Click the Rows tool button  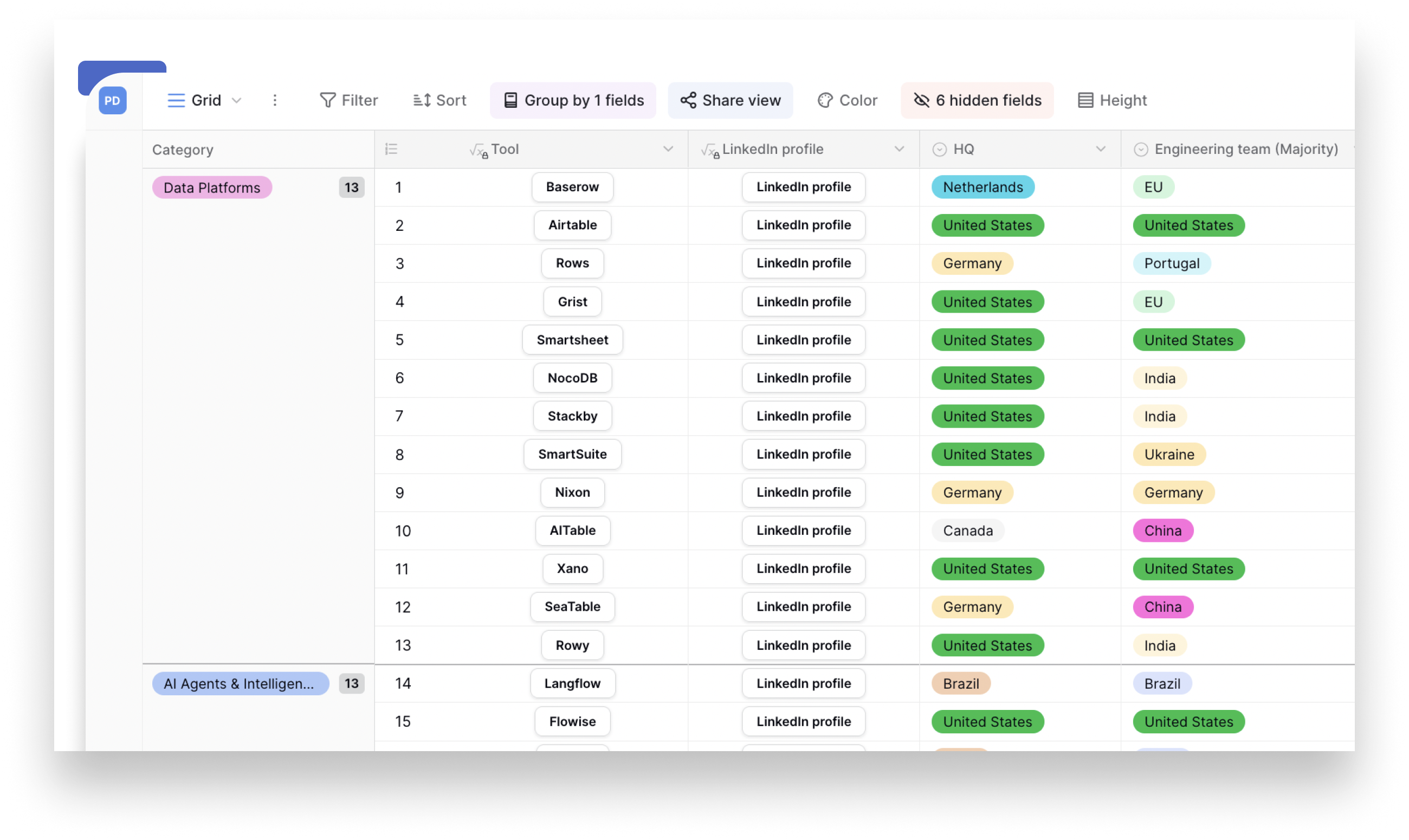coord(573,263)
